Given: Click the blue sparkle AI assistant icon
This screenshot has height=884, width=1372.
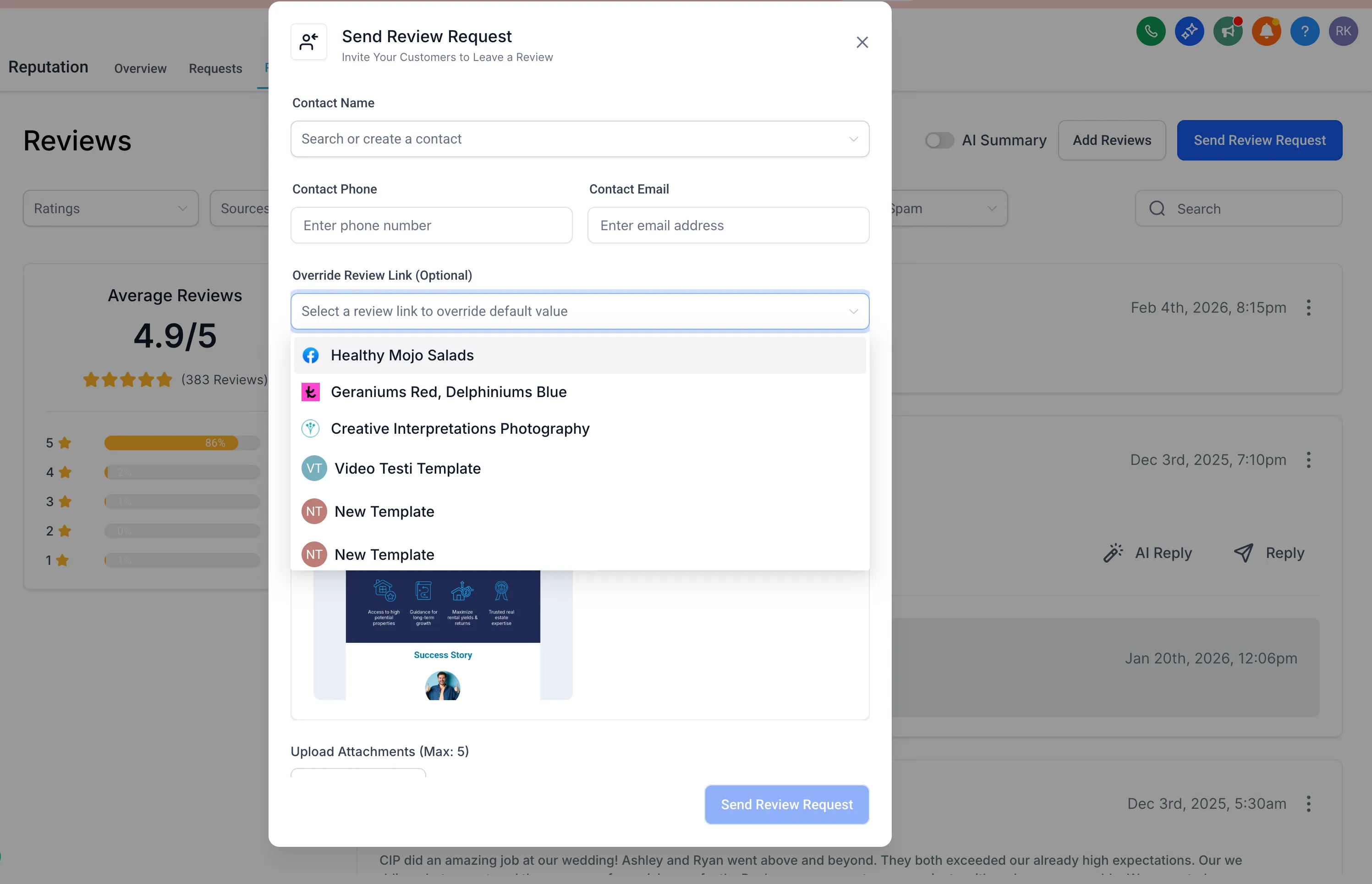Looking at the screenshot, I should tap(1189, 31).
